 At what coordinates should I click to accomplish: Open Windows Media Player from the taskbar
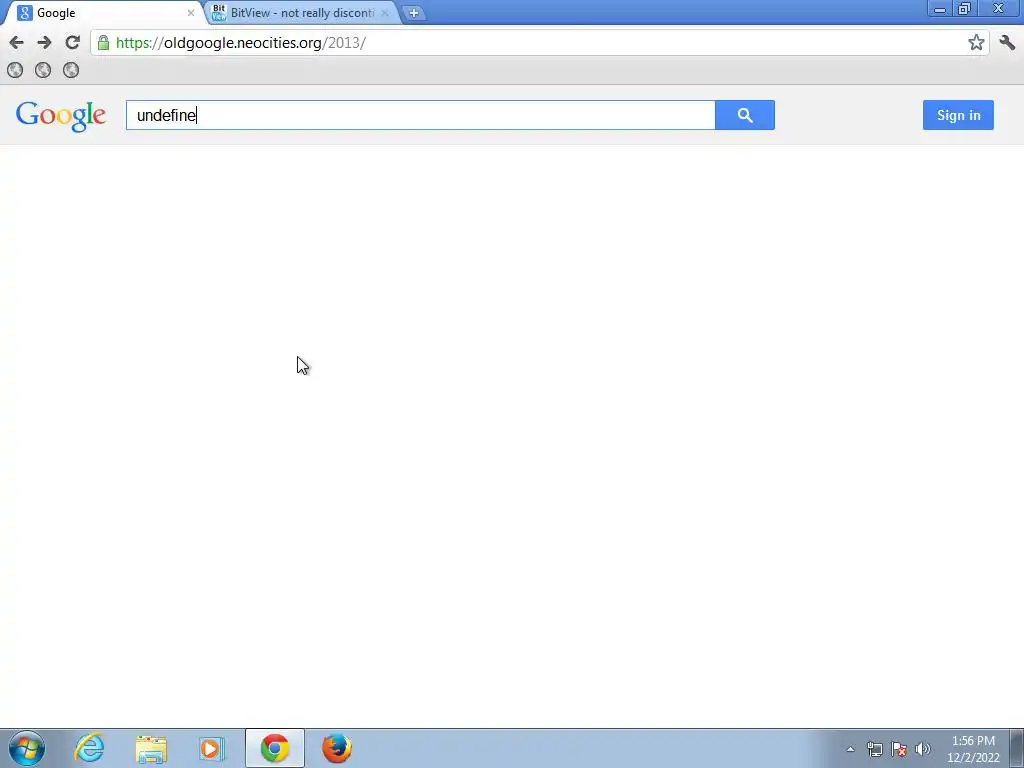(212, 748)
